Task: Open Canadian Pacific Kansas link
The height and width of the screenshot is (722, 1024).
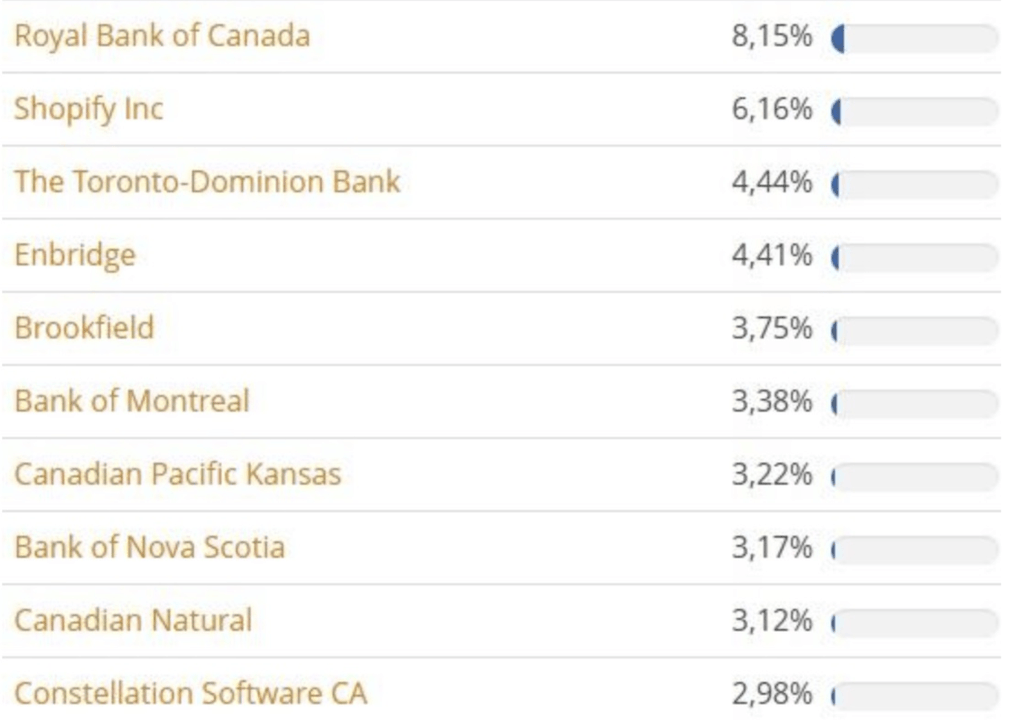Action: tap(177, 474)
